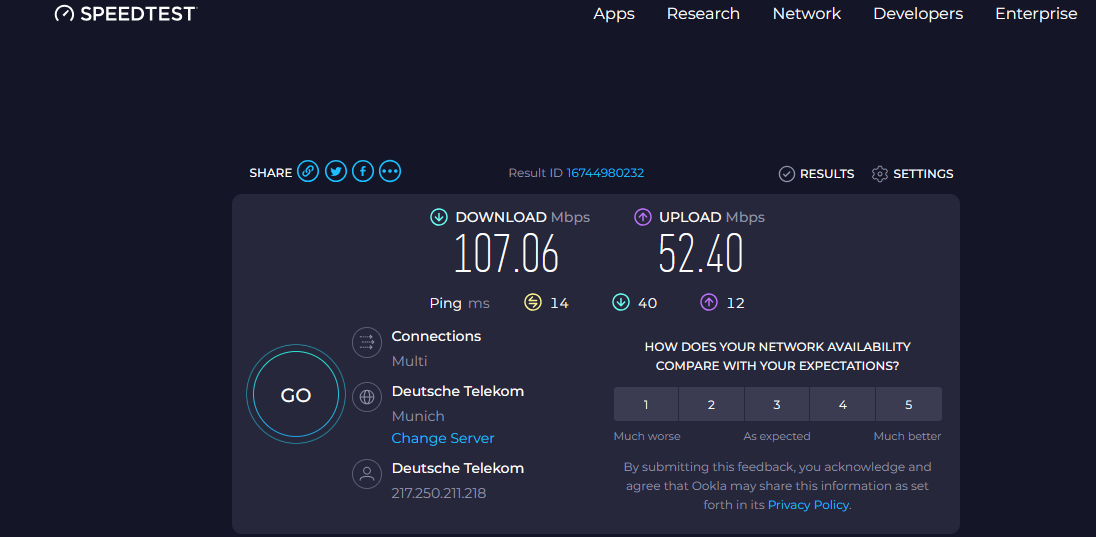Click the 'Much better' label
The height and width of the screenshot is (537, 1096).
click(x=907, y=436)
